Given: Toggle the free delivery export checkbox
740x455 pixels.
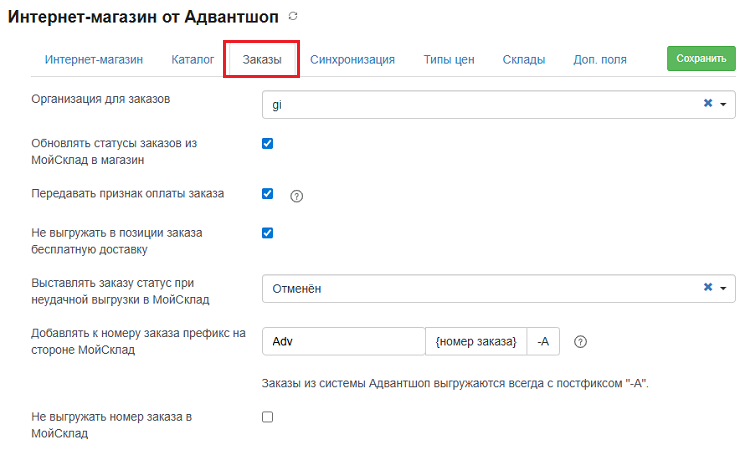Looking at the screenshot, I should (x=268, y=233).
